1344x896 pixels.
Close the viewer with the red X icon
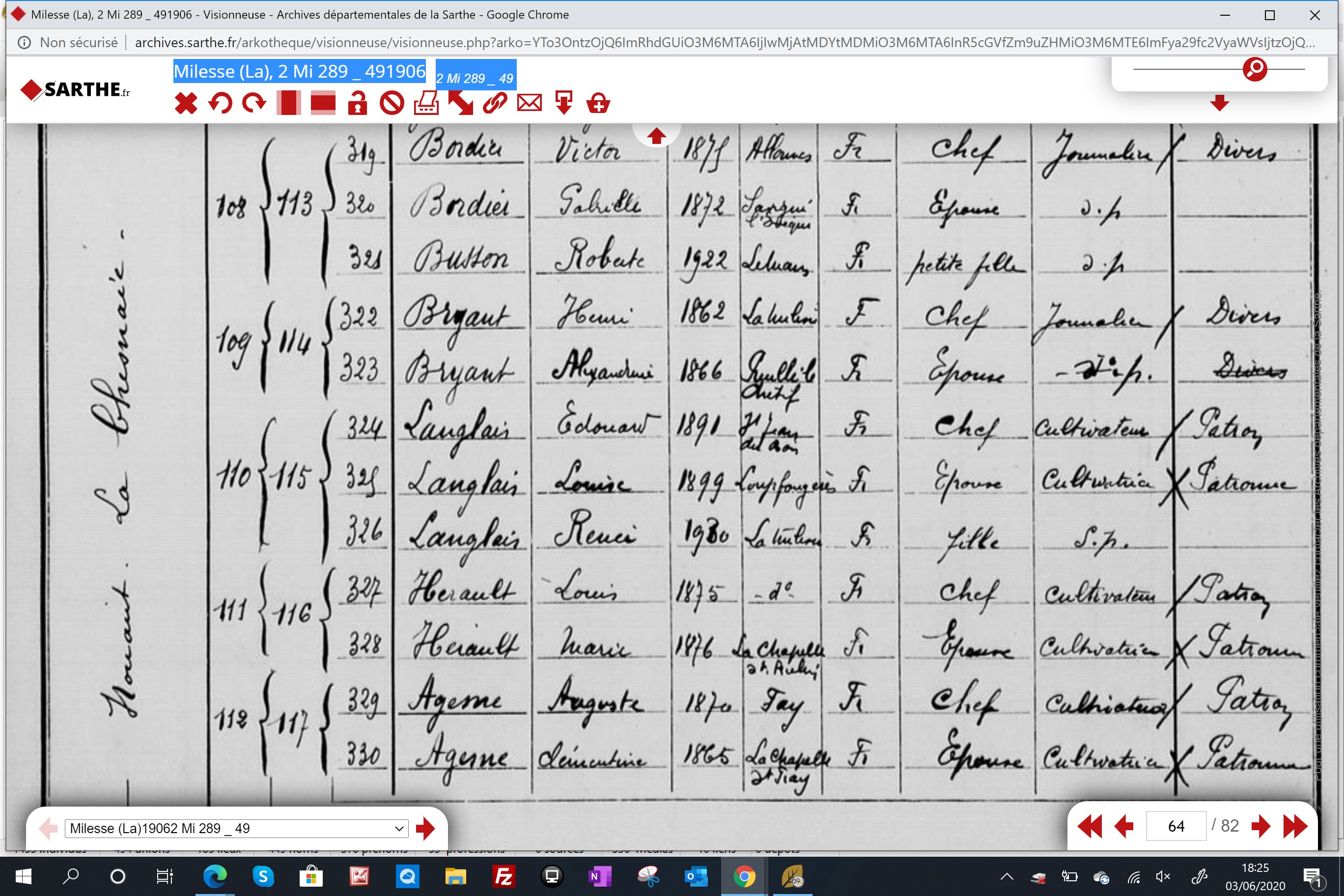coord(186,104)
